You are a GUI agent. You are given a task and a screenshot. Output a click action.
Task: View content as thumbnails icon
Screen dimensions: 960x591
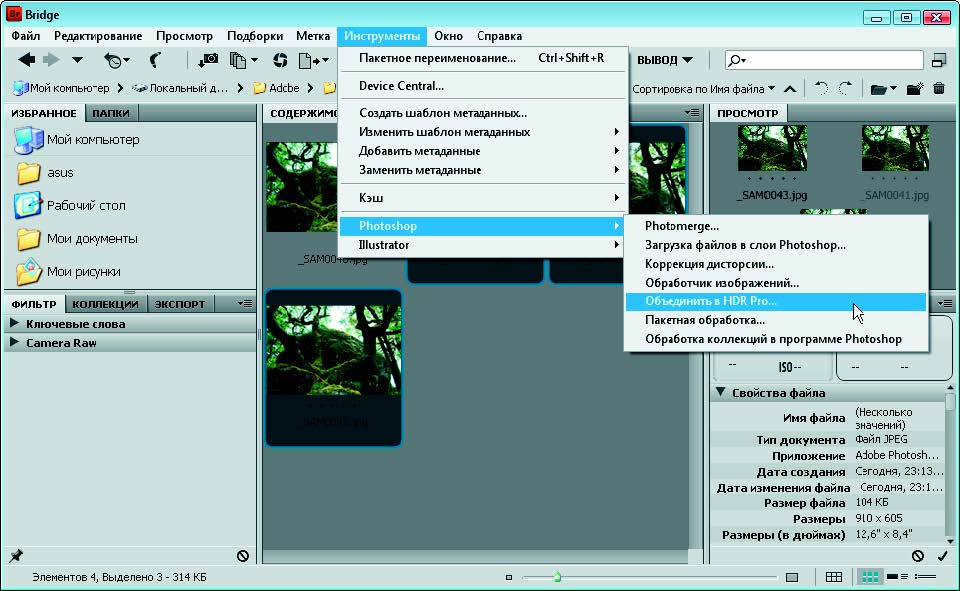tap(870, 577)
